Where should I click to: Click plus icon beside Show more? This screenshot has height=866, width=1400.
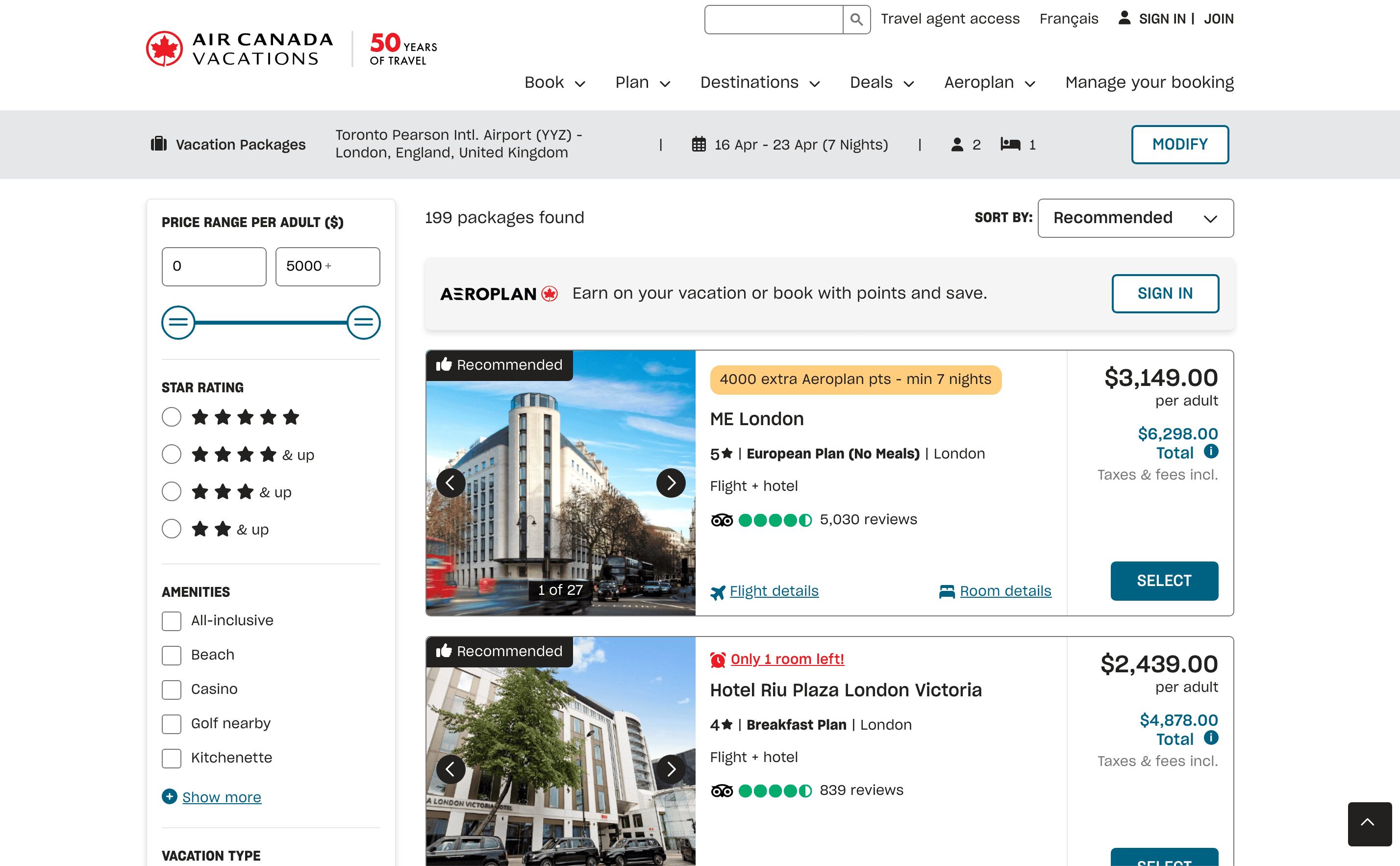point(170,796)
